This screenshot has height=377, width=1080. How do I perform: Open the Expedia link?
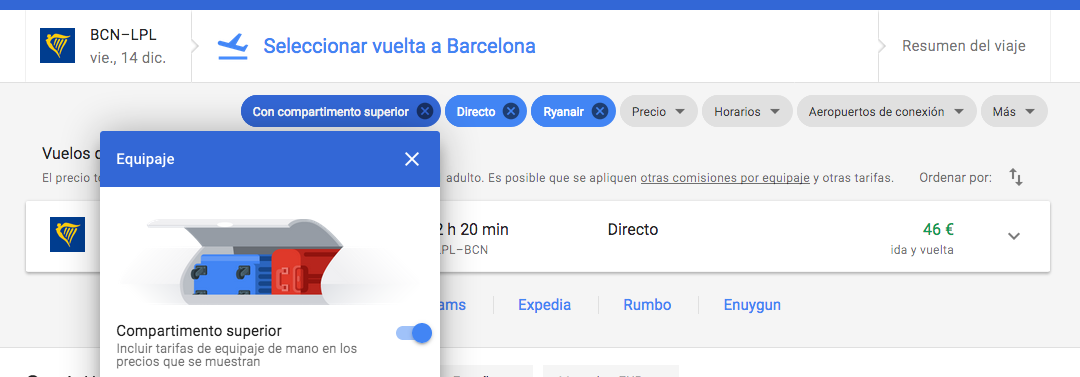tap(544, 305)
